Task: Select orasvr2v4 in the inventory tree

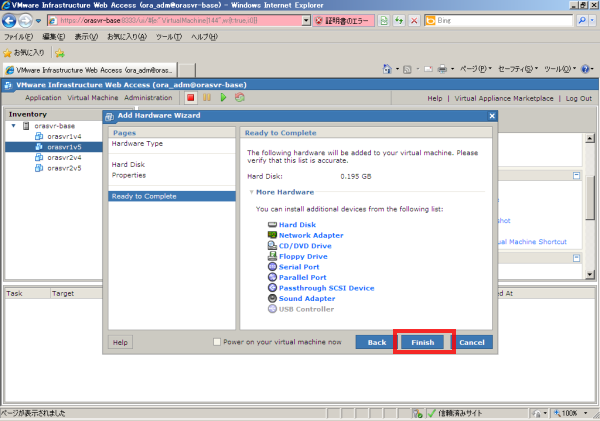Action: click(64, 157)
